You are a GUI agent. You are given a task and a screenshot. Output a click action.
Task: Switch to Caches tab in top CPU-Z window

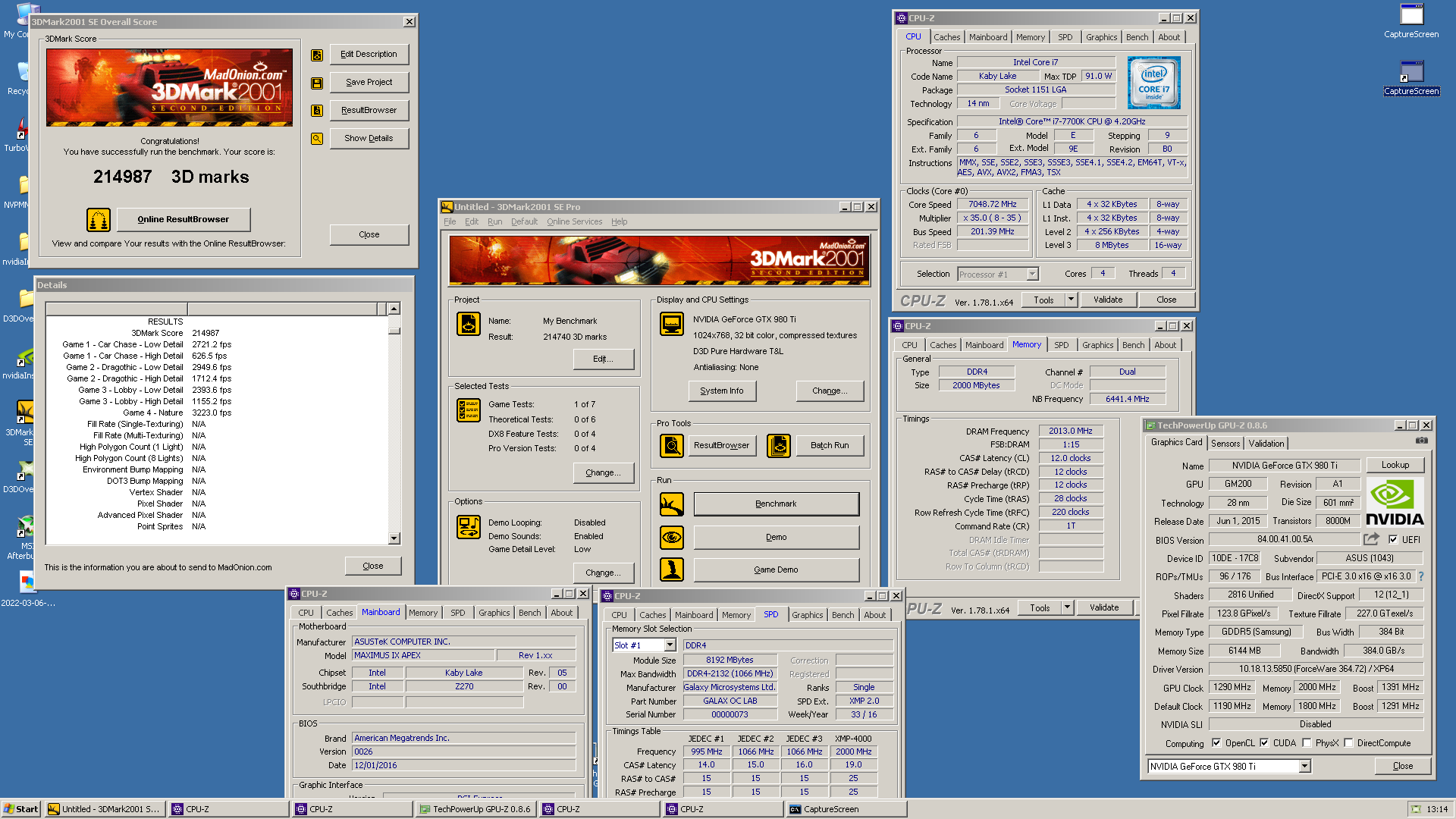pos(946,37)
